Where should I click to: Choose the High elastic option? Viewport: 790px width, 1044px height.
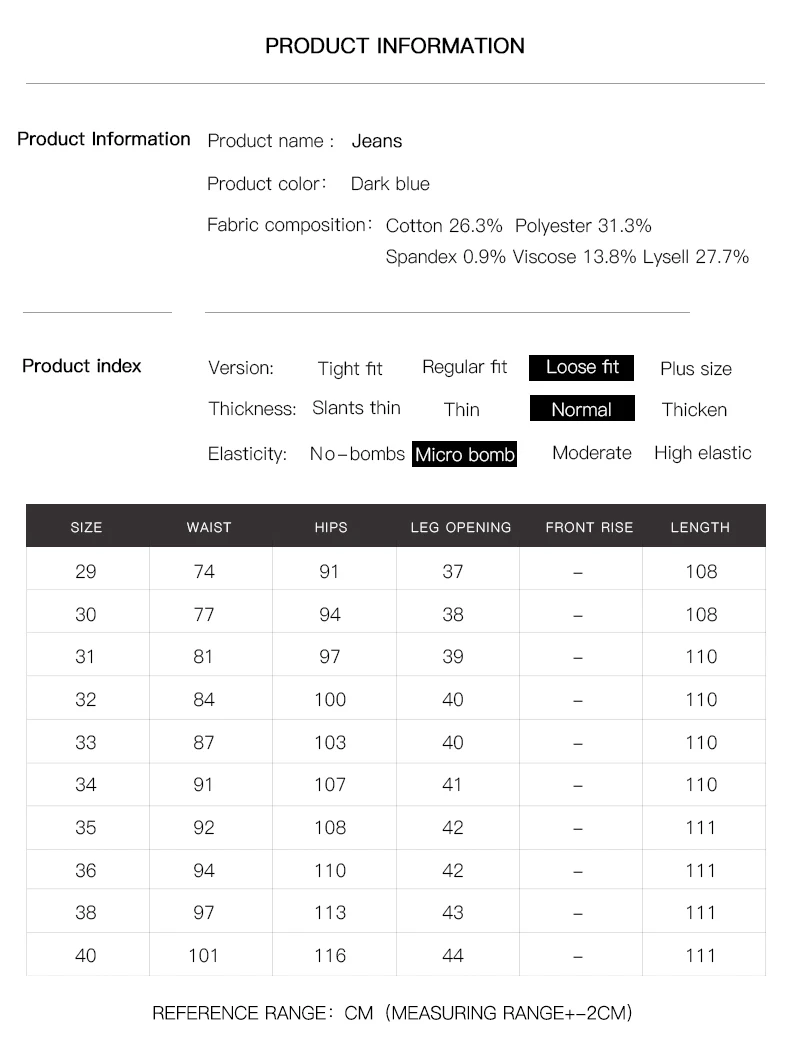coord(702,453)
